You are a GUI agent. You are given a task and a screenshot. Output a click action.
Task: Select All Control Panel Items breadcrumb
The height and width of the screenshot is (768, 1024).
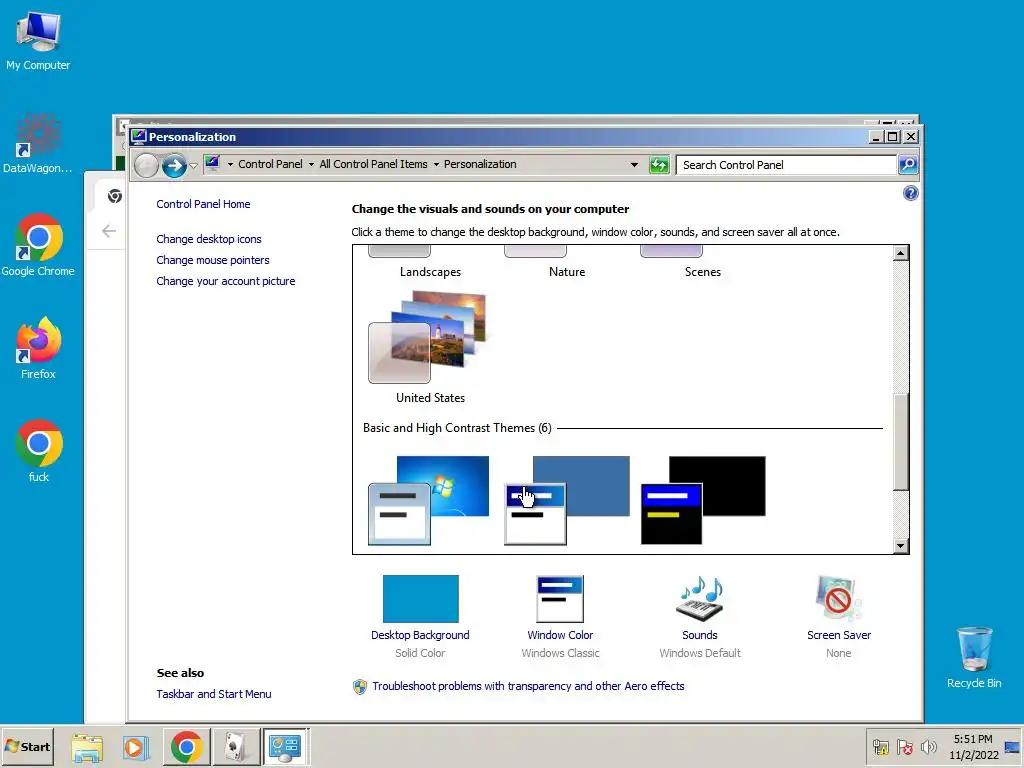tap(373, 165)
